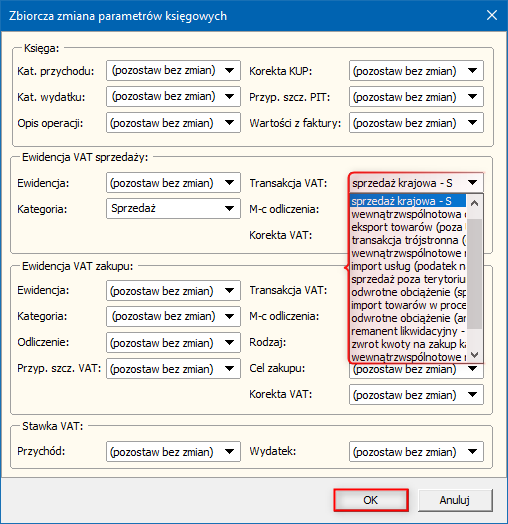Select 'odwrotne obciążenie (ar' list option
The height and width of the screenshot is (524, 508).
[408, 318]
